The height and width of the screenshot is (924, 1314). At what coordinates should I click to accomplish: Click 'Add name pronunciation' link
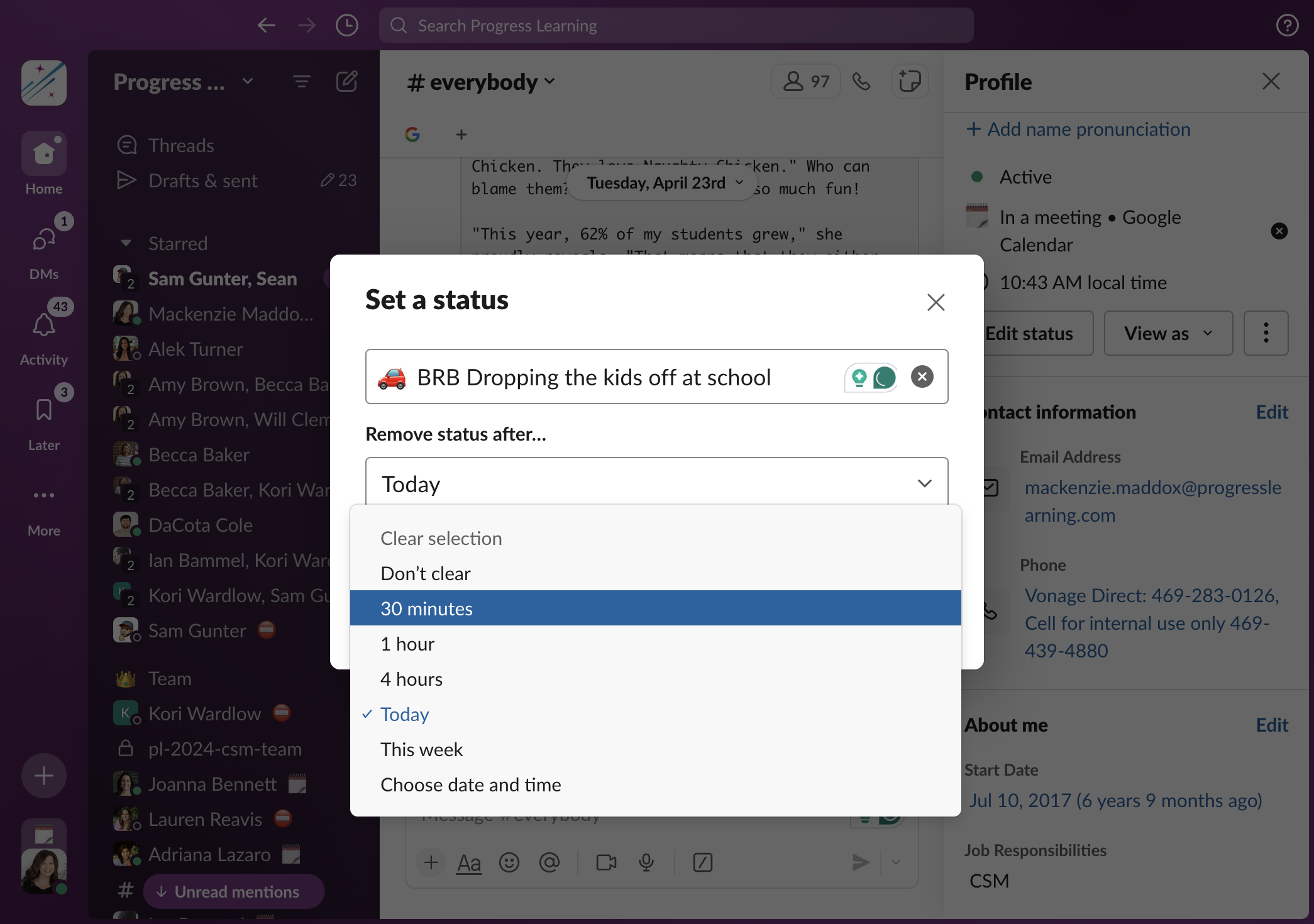pyautogui.click(x=1078, y=129)
